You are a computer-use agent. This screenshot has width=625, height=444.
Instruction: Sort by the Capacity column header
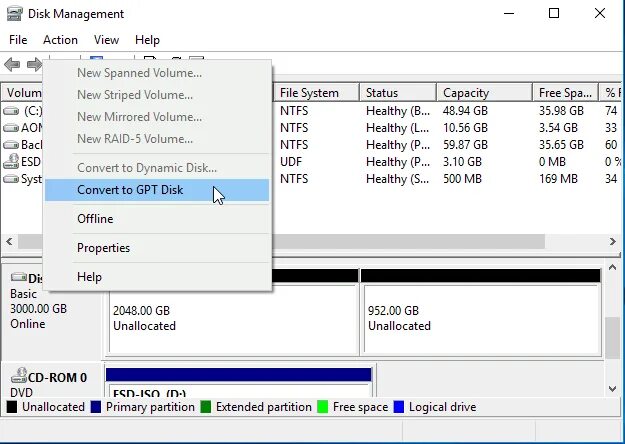(x=484, y=93)
